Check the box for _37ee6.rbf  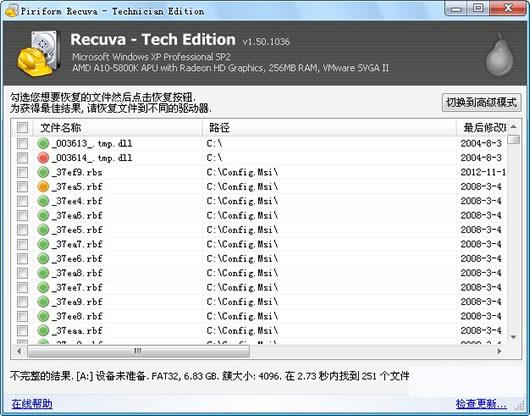[22, 259]
